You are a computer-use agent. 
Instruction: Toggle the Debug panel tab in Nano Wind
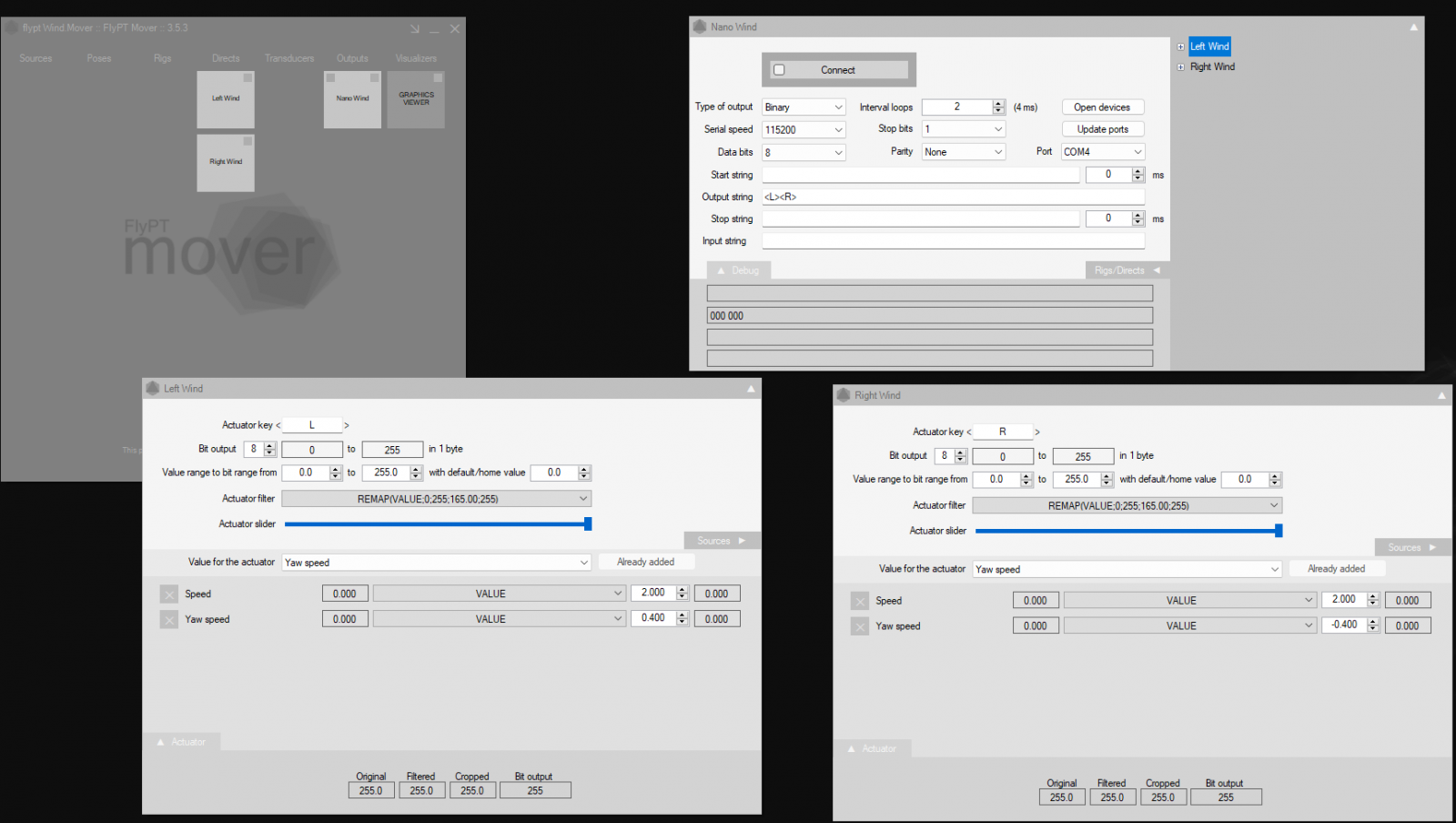click(739, 270)
